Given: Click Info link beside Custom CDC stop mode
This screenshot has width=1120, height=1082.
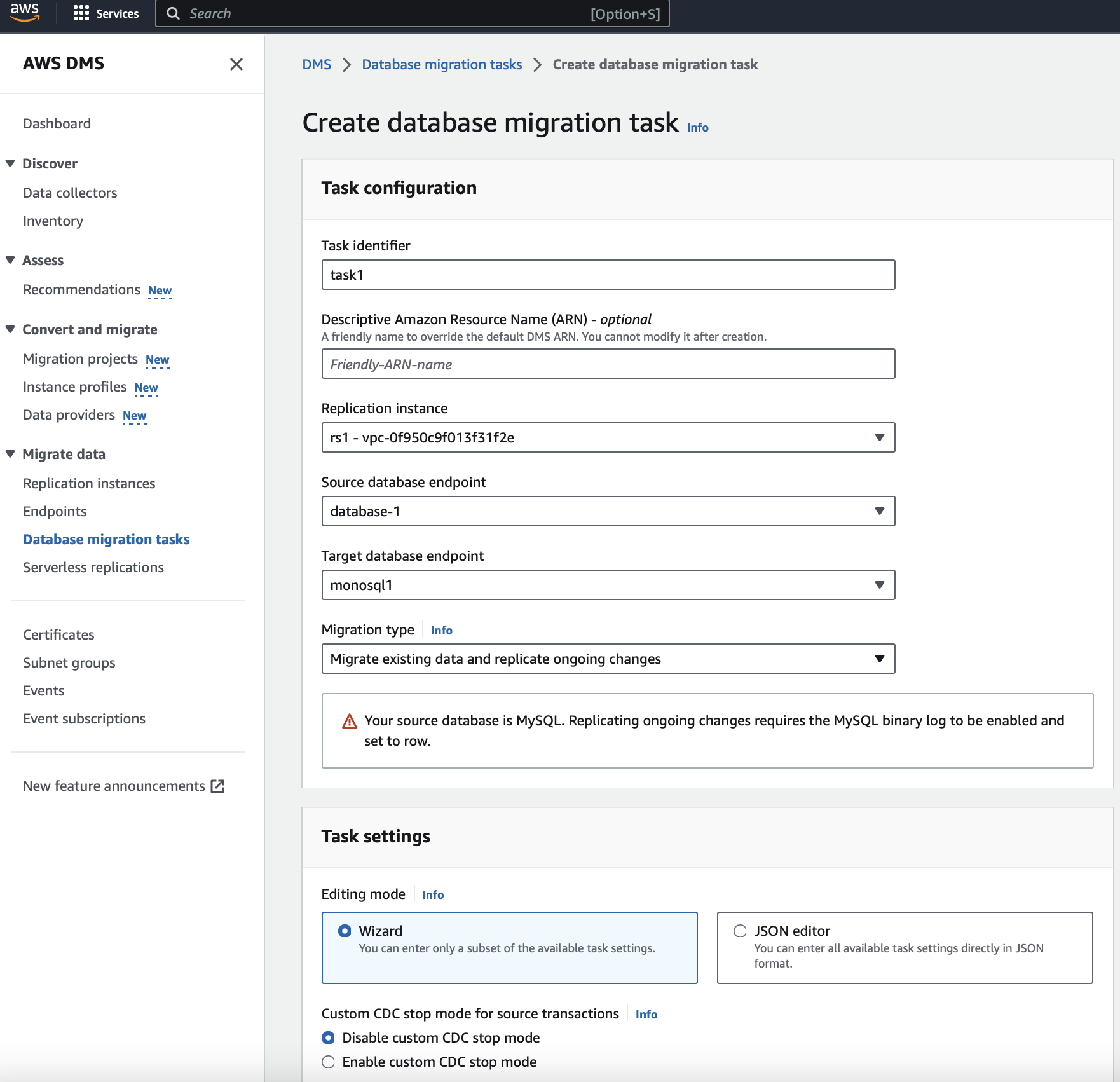Looking at the screenshot, I should click(x=646, y=1014).
